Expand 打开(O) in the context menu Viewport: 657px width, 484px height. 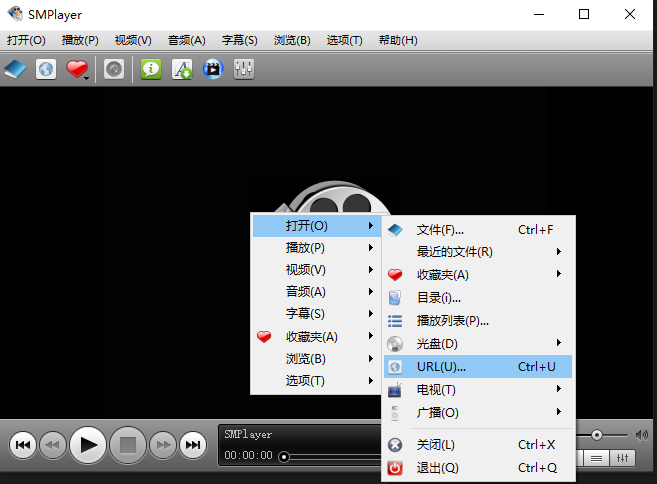[317, 226]
